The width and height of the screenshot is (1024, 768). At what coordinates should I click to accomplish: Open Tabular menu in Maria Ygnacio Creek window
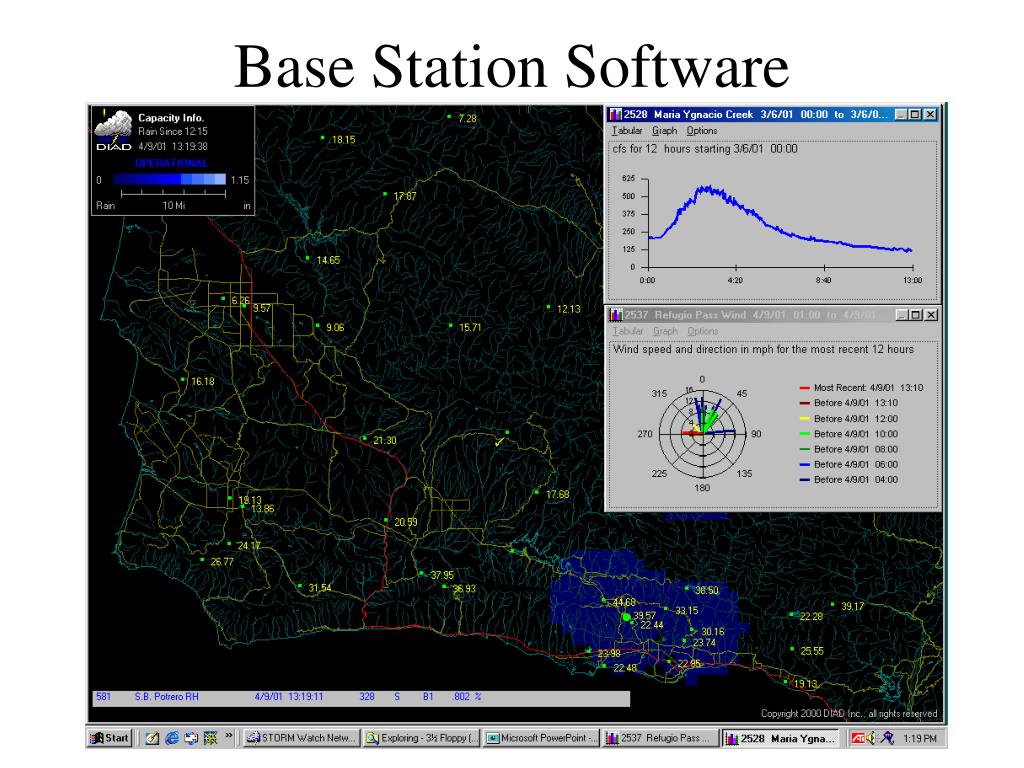pos(627,131)
